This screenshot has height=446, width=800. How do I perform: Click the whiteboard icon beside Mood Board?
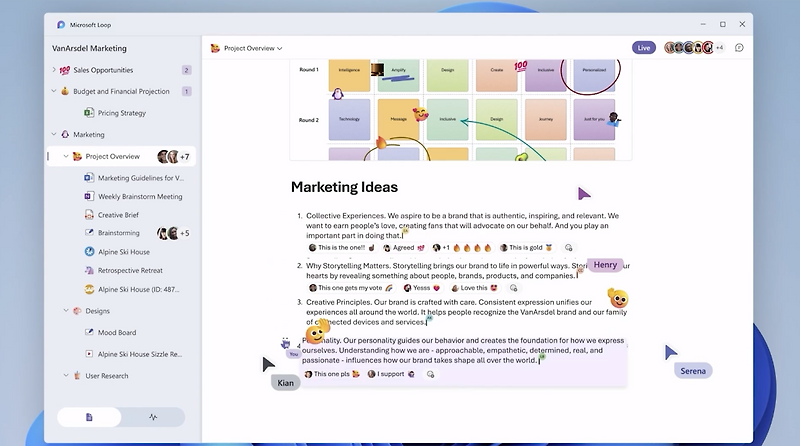[x=89, y=332]
